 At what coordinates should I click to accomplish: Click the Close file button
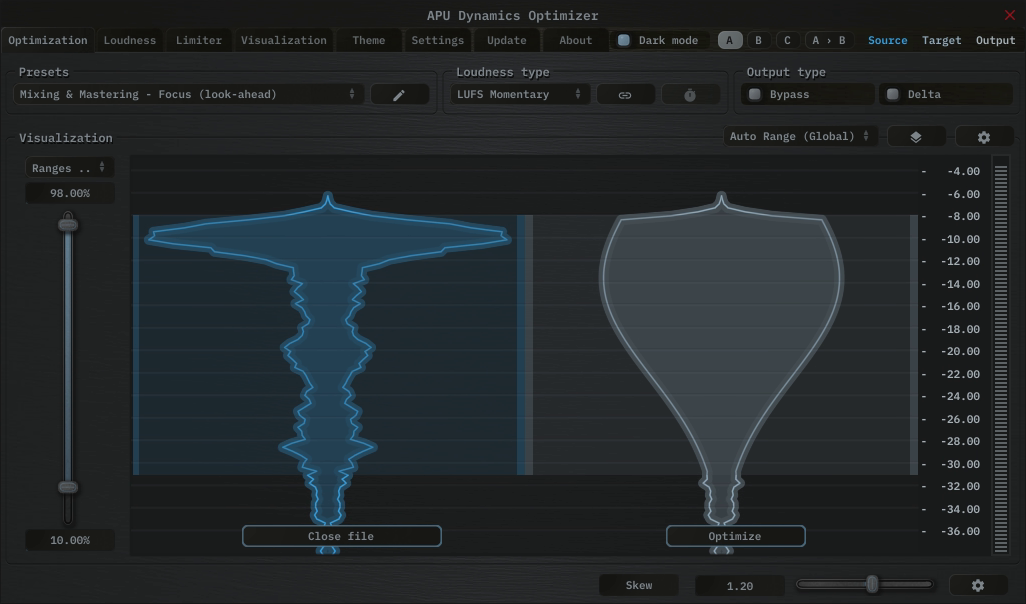(x=341, y=537)
